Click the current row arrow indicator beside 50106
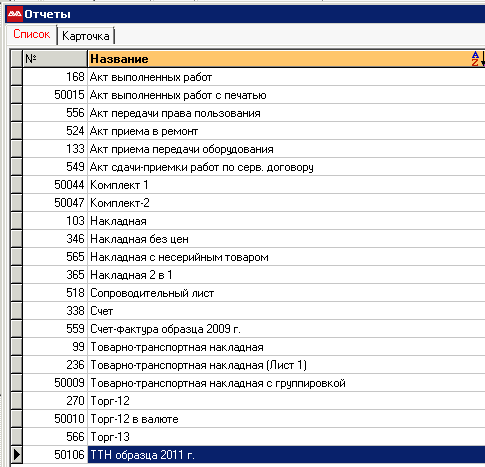 pos(16,455)
